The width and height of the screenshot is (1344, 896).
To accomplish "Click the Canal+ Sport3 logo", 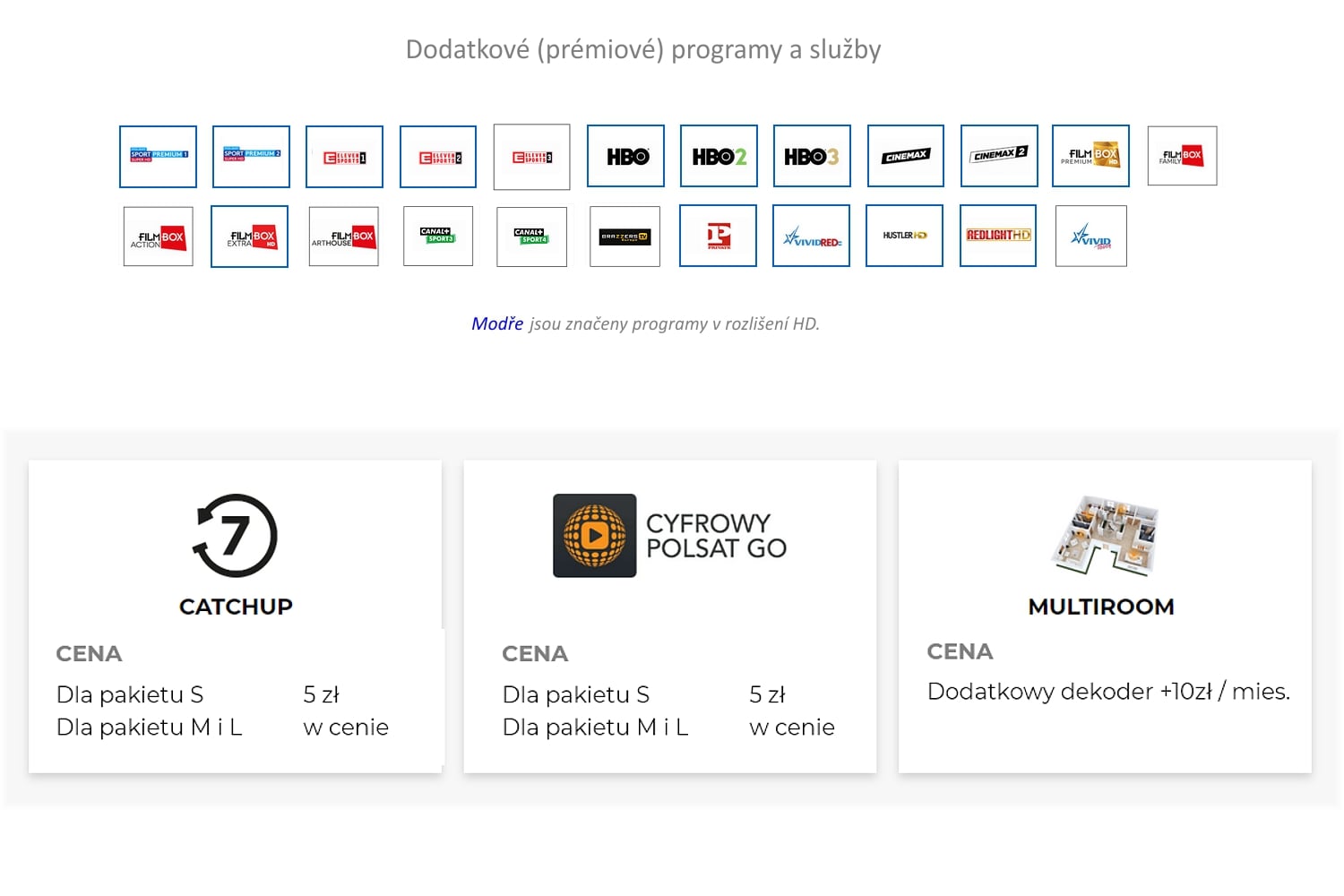I will pos(438,237).
